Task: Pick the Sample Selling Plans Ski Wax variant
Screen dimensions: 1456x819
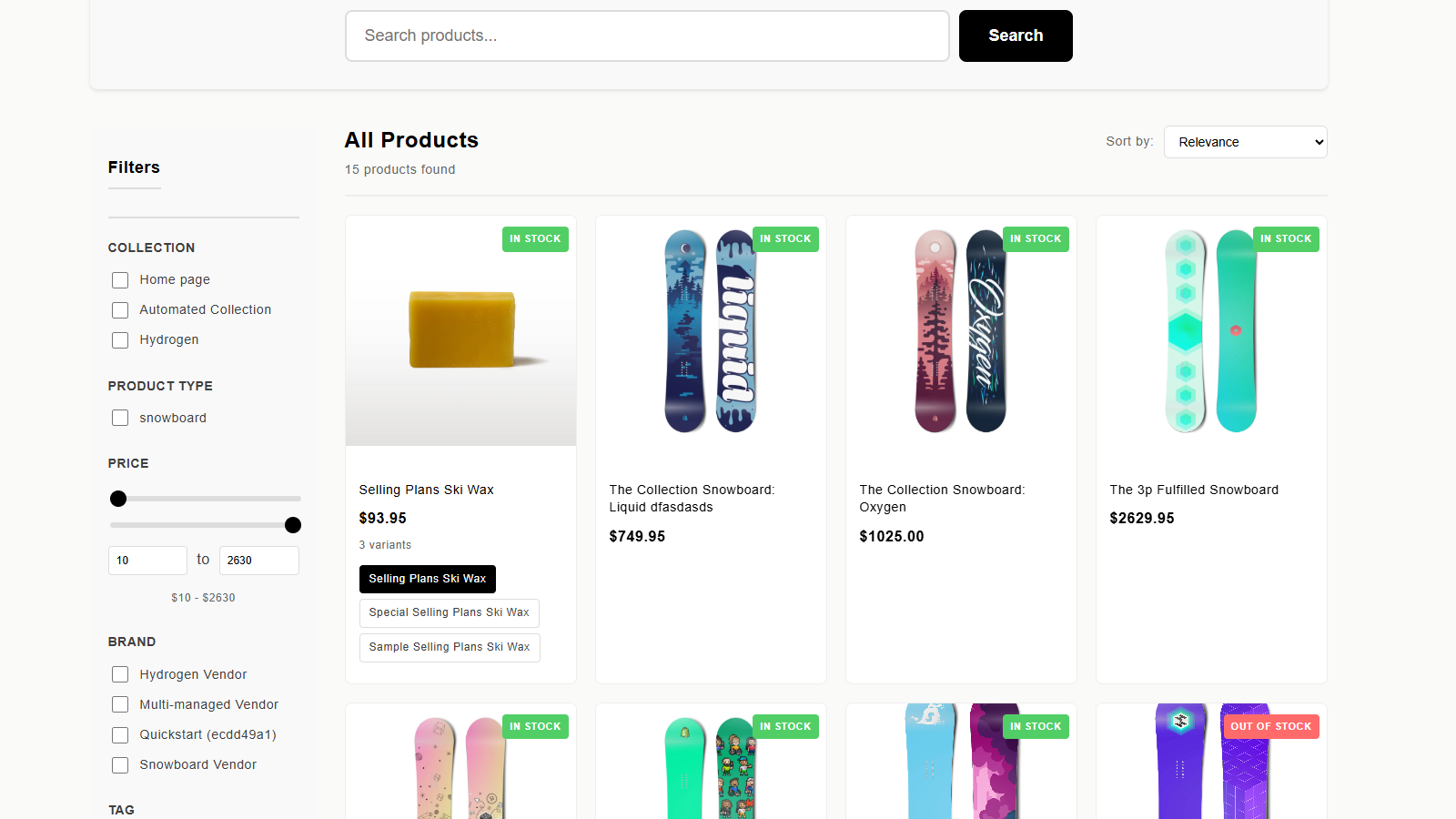Action: [450, 647]
